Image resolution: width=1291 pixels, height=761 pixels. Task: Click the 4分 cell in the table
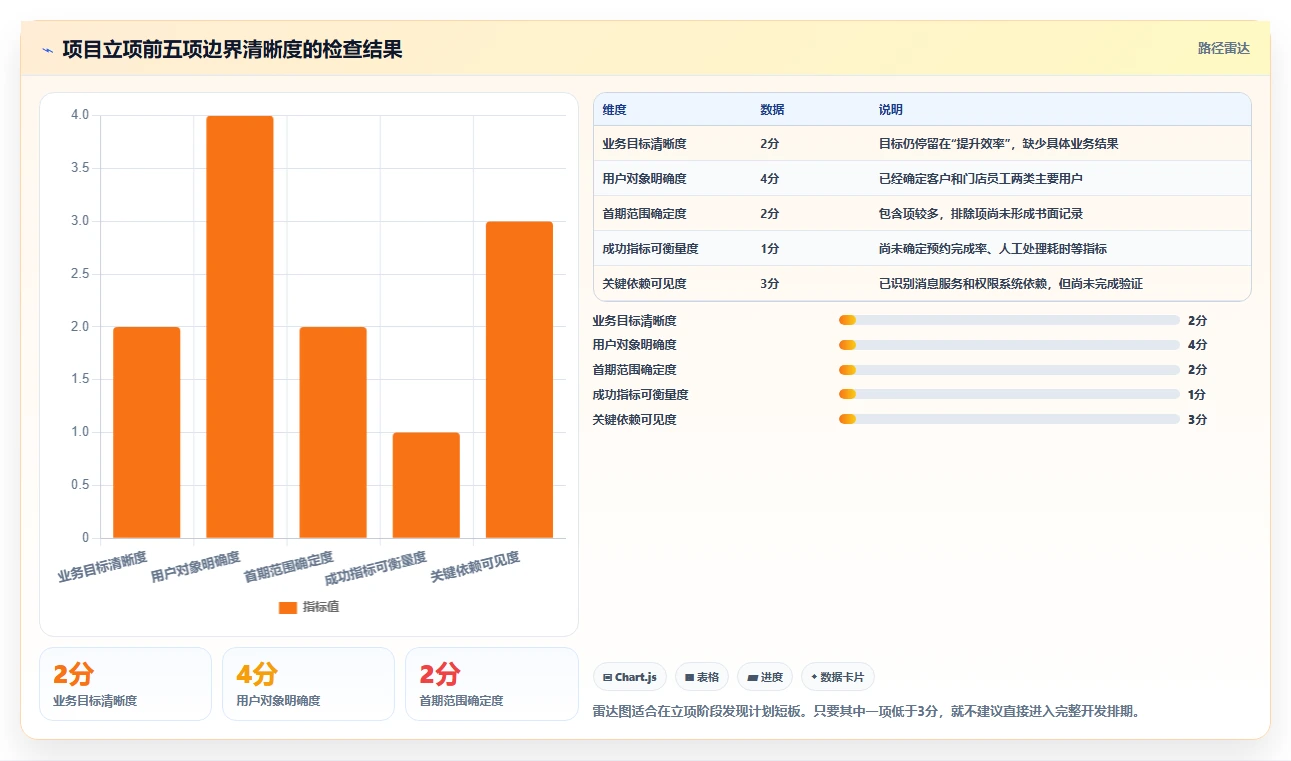(x=769, y=178)
